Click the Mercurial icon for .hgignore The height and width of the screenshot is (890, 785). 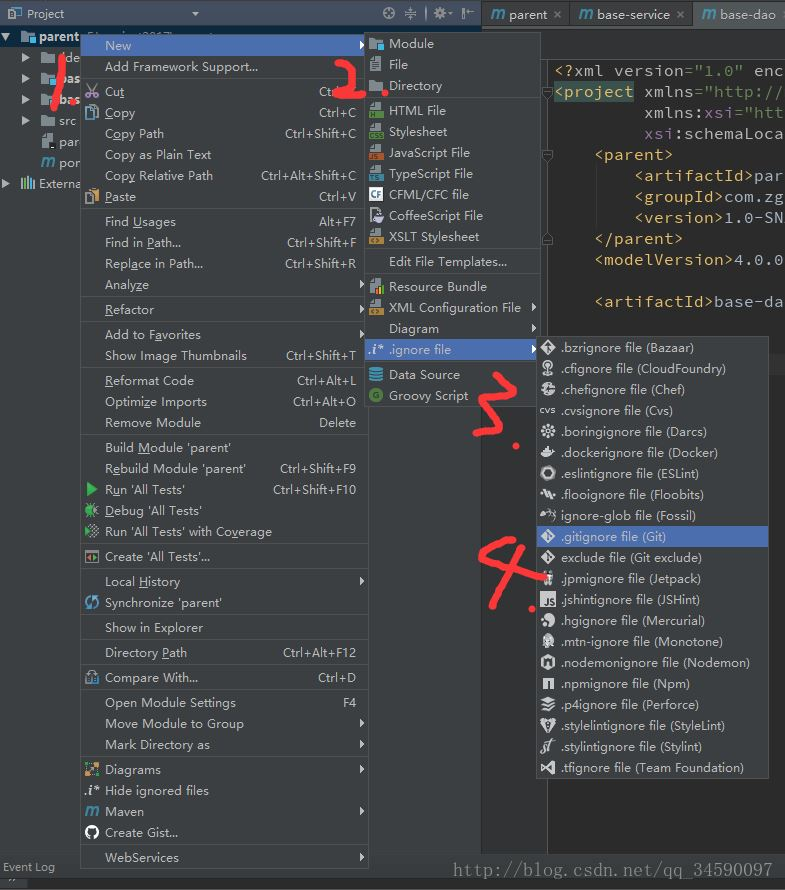[548, 620]
